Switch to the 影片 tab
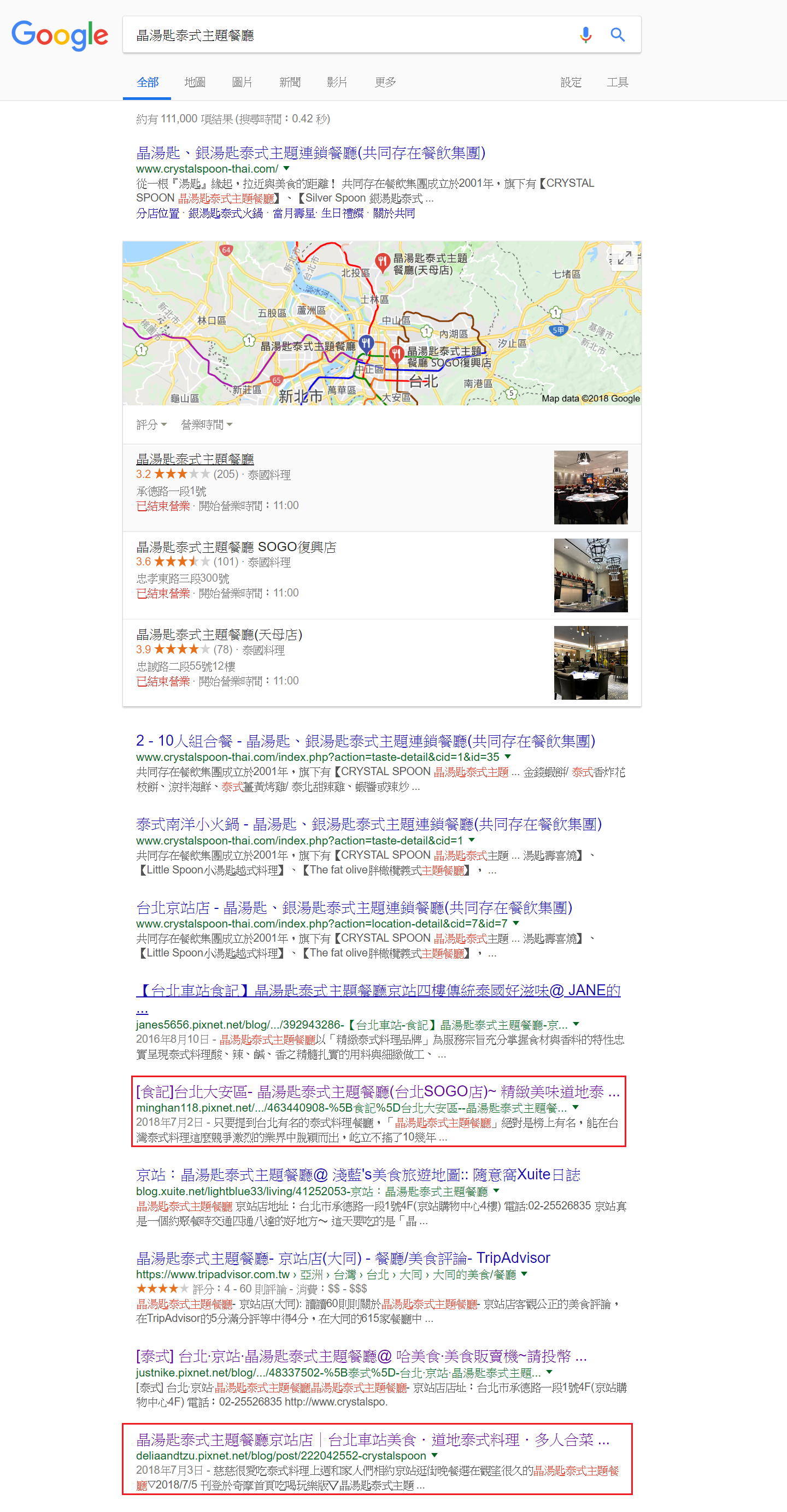This screenshot has width=787, height=1512. (337, 82)
